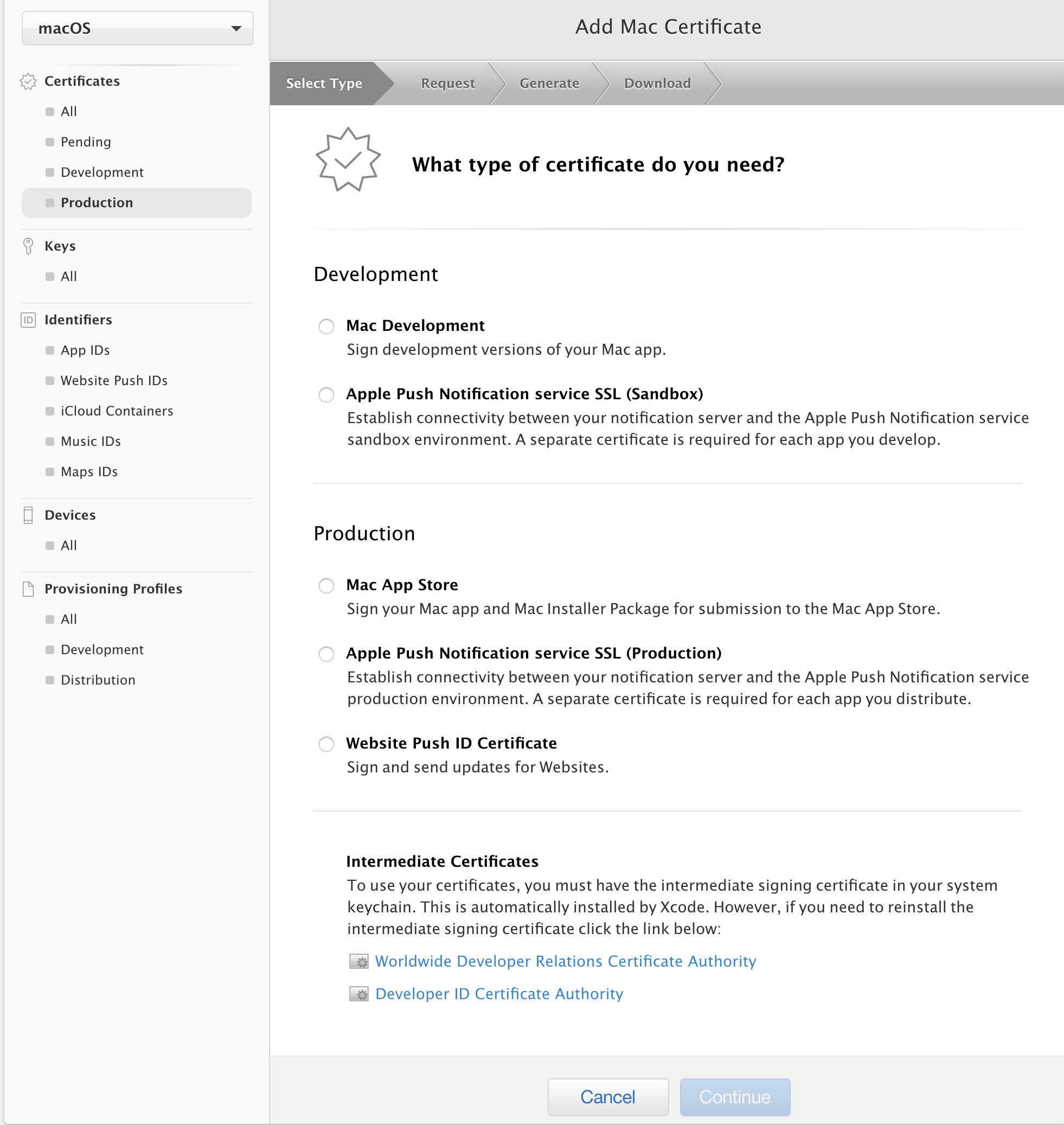Screen dimensions: 1064x1125
Task: Open the macOS platform dropdown
Action: 137,28
